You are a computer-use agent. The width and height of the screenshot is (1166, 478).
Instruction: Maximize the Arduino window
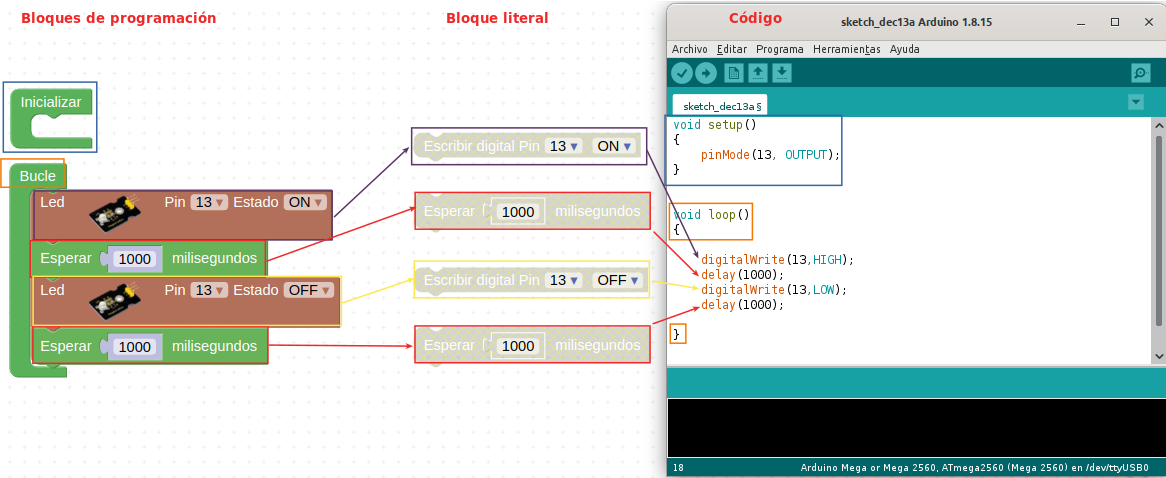[x=1115, y=22]
